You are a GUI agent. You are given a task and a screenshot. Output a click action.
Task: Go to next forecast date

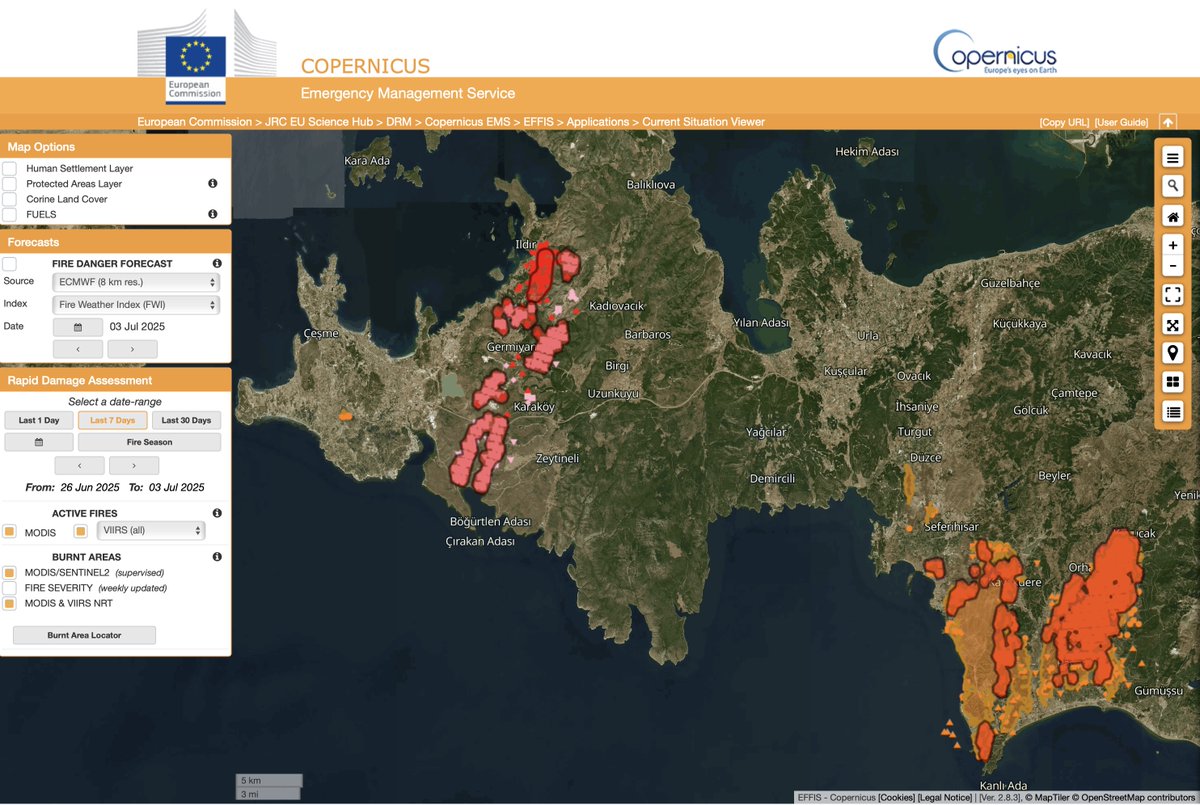pyautogui.click(x=132, y=349)
